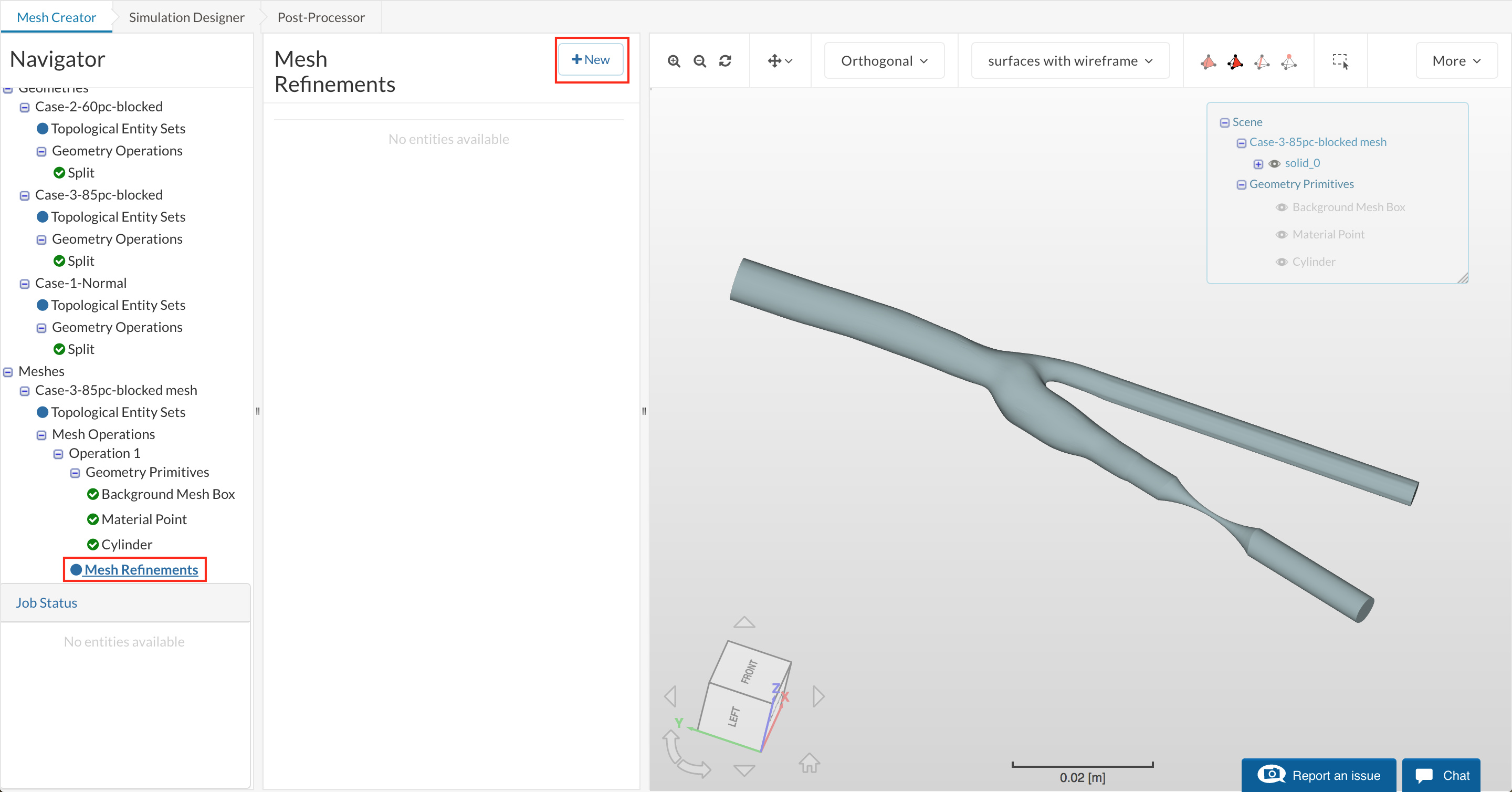Viewport: 1512px width, 792px height.
Task: Click the New mesh refinement button
Action: pyautogui.click(x=591, y=59)
